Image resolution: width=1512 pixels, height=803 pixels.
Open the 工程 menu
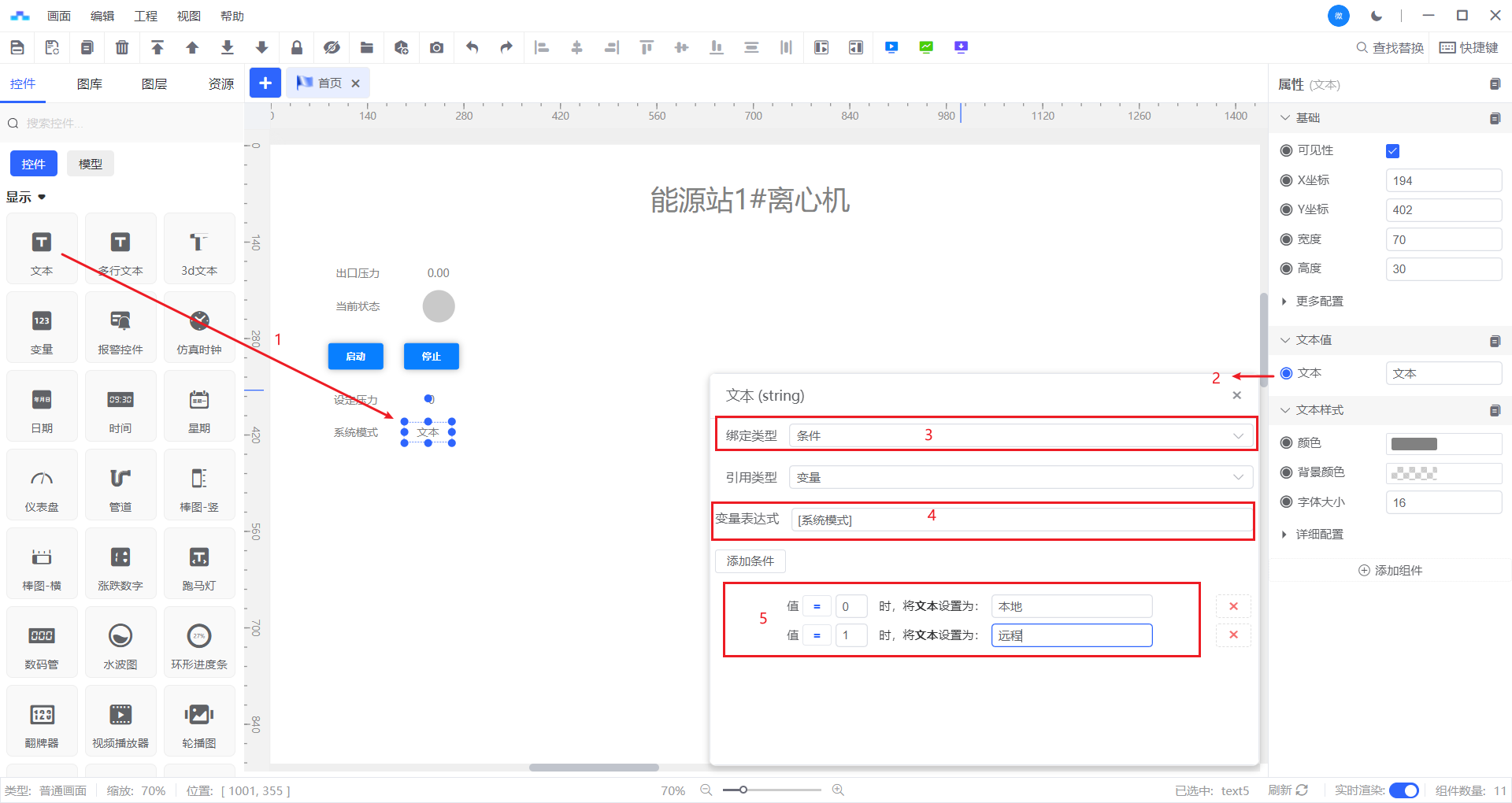tap(146, 16)
